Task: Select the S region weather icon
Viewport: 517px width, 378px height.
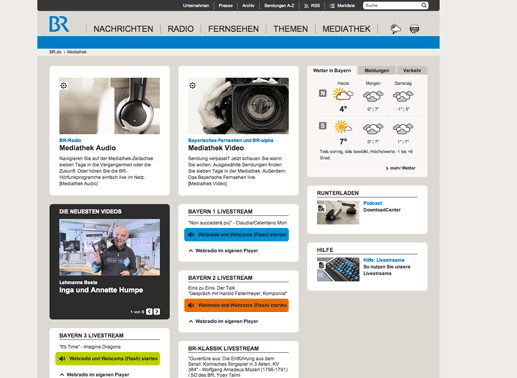Action: click(323, 126)
